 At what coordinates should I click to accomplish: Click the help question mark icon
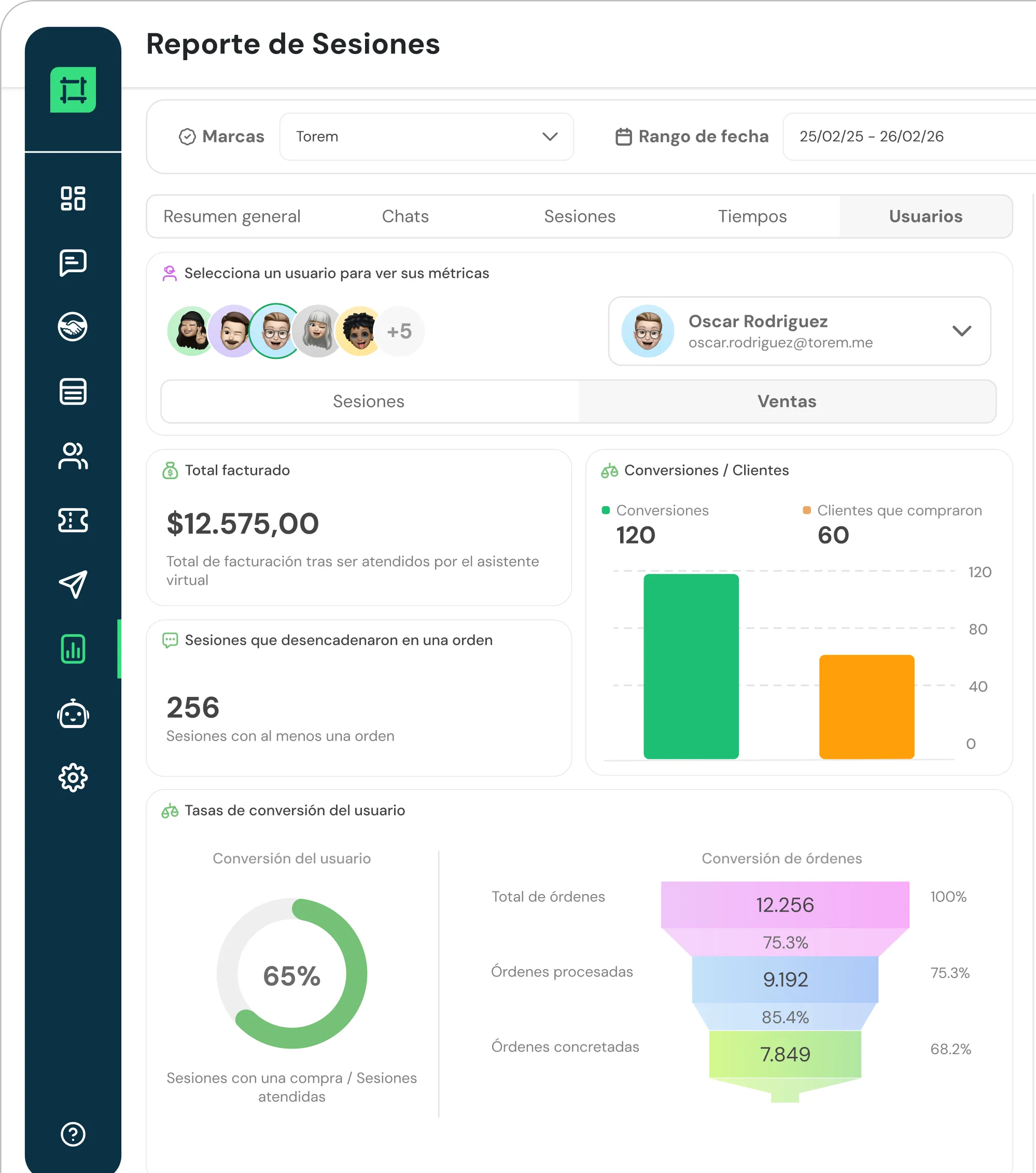click(73, 1135)
